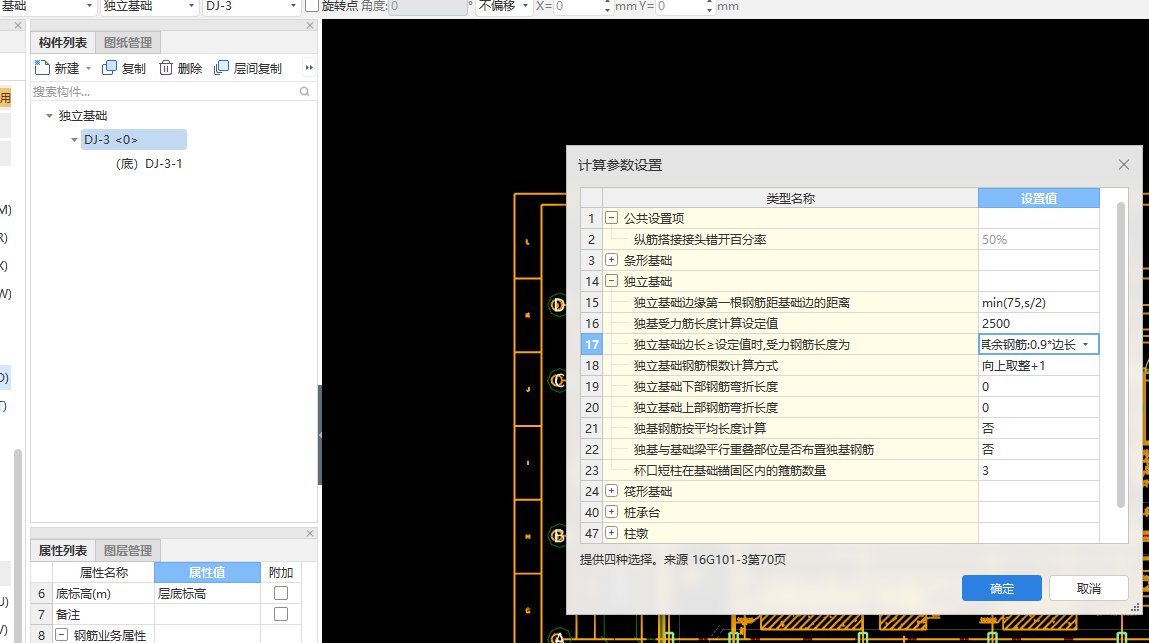Click the 层间复制 icon
This screenshot has height=643, width=1149.
[221, 67]
